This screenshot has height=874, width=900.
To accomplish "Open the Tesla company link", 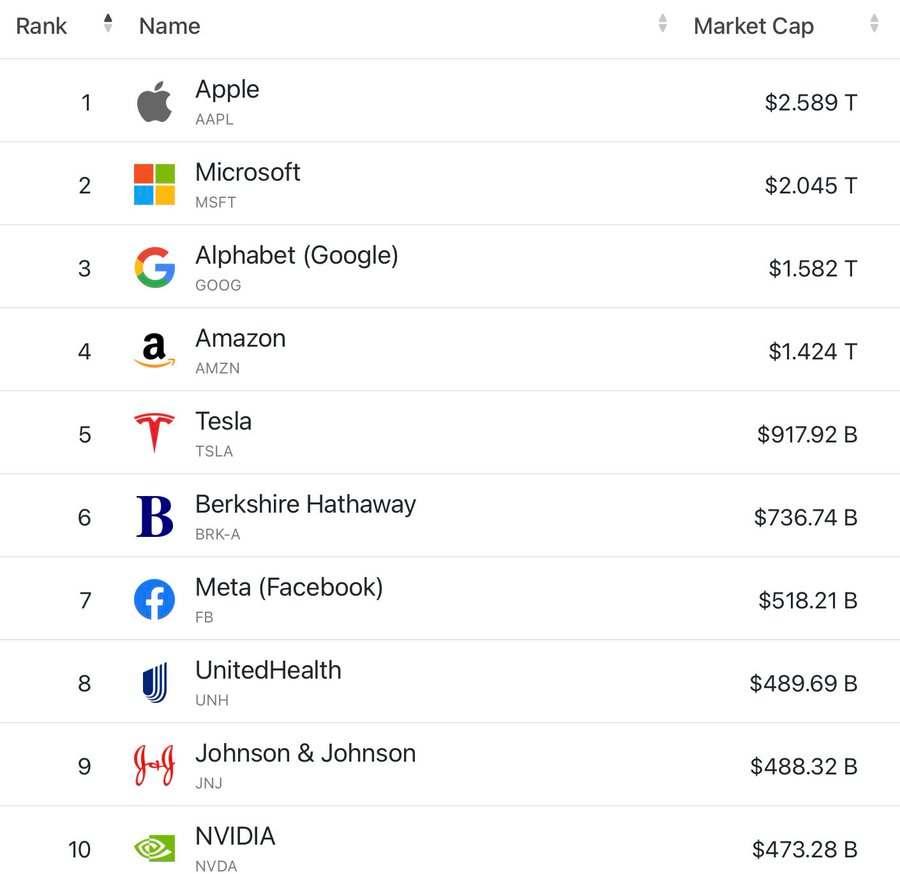I will tap(223, 421).
